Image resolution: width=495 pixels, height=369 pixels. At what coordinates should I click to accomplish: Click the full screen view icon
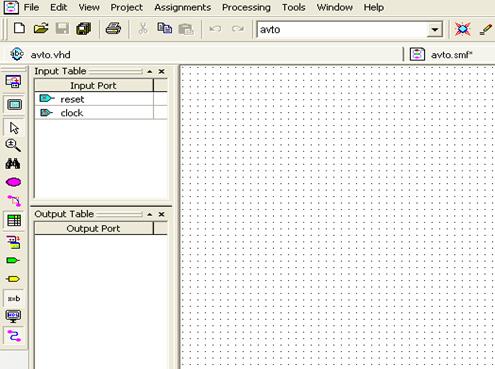pyautogui.click(x=14, y=105)
